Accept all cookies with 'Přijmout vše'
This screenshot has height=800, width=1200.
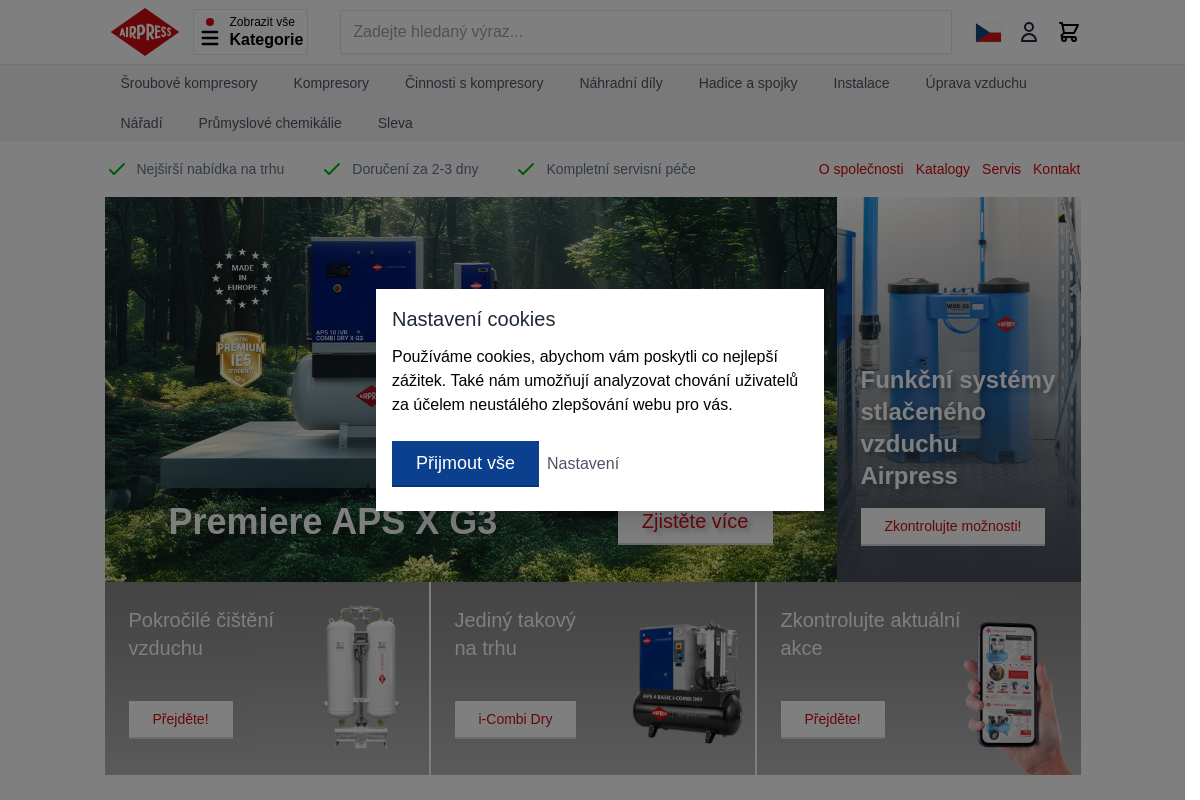[465, 463]
